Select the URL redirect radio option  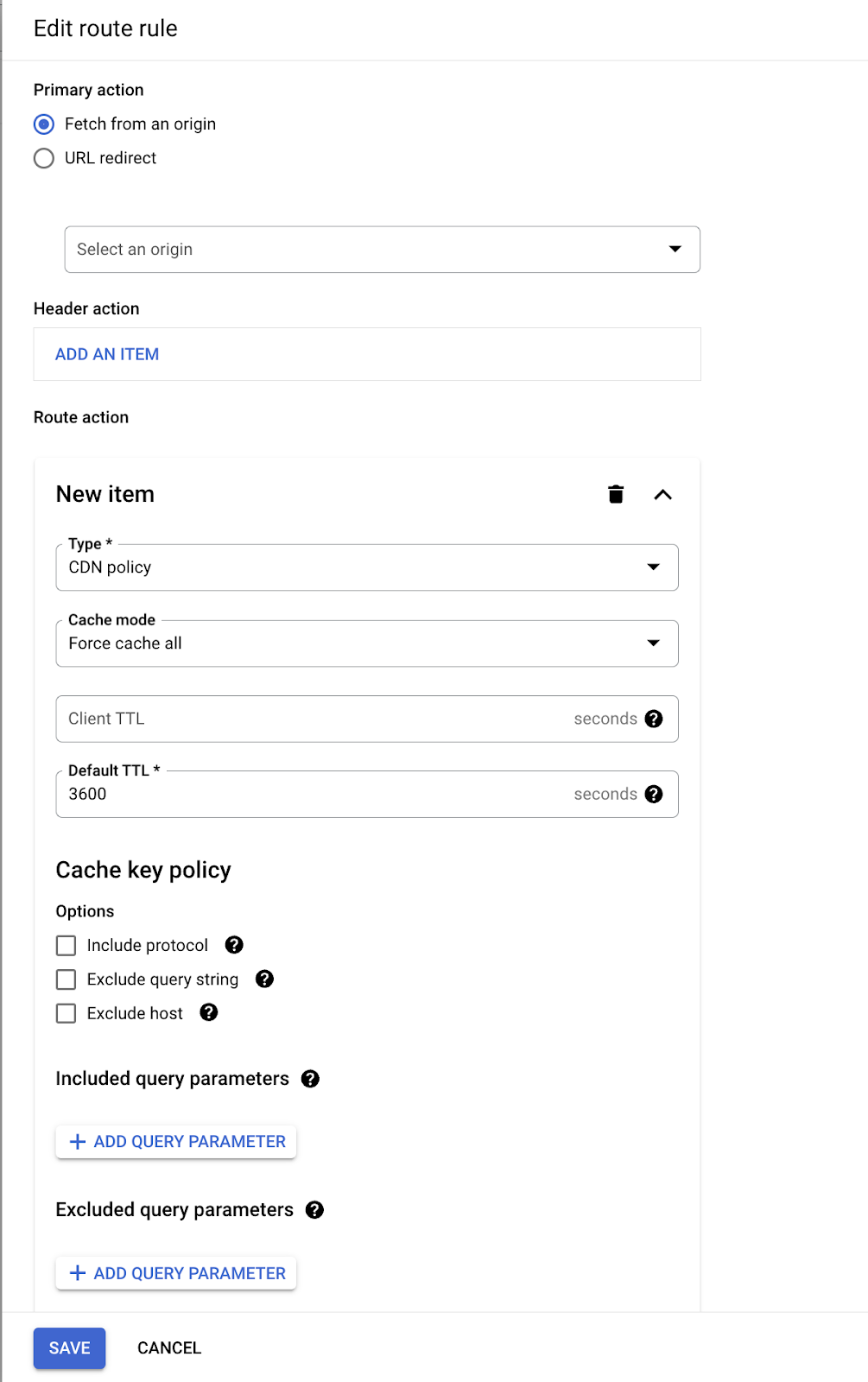(x=44, y=159)
